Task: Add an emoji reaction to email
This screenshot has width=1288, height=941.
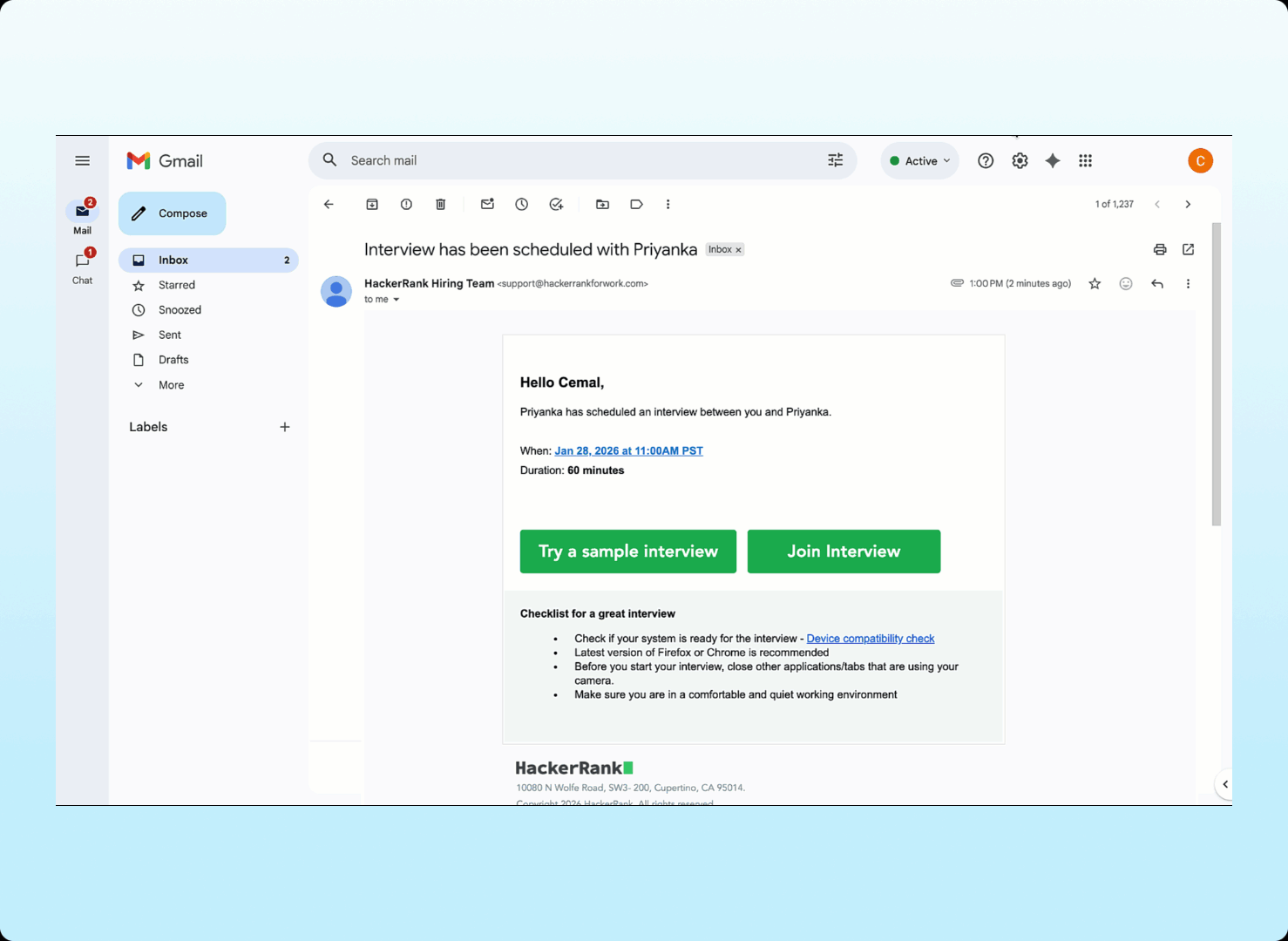Action: pyautogui.click(x=1126, y=283)
